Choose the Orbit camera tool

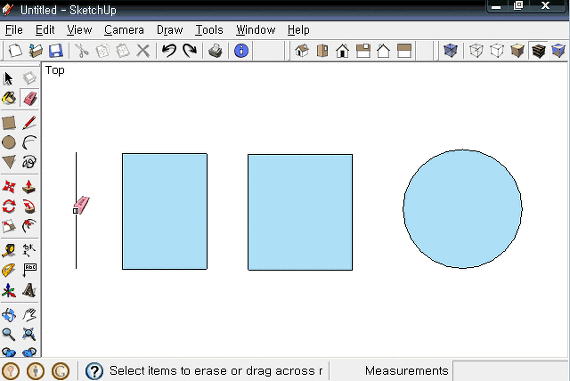click(x=9, y=315)
